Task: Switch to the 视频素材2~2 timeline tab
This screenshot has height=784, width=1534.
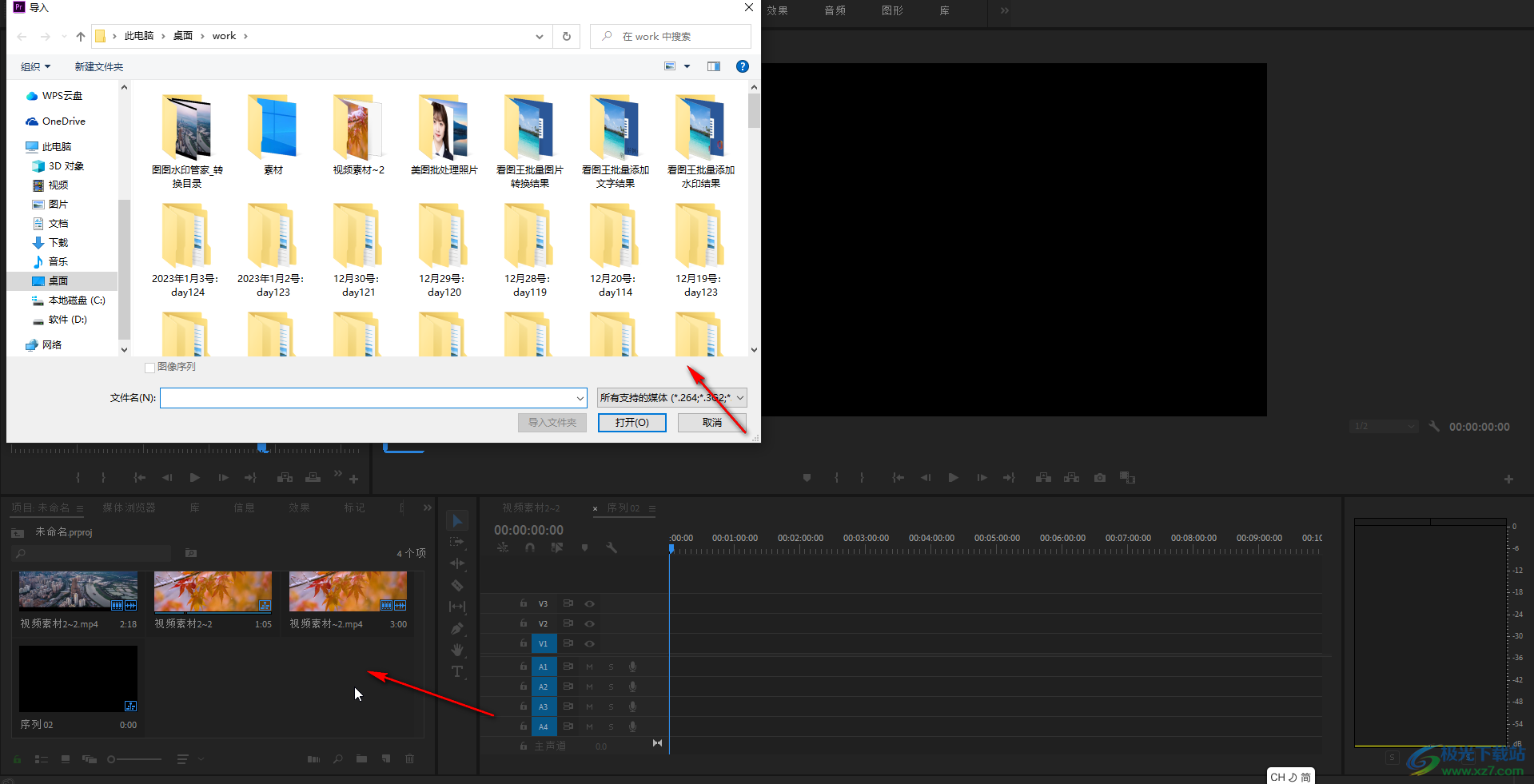Action: (x=531, y=508)
